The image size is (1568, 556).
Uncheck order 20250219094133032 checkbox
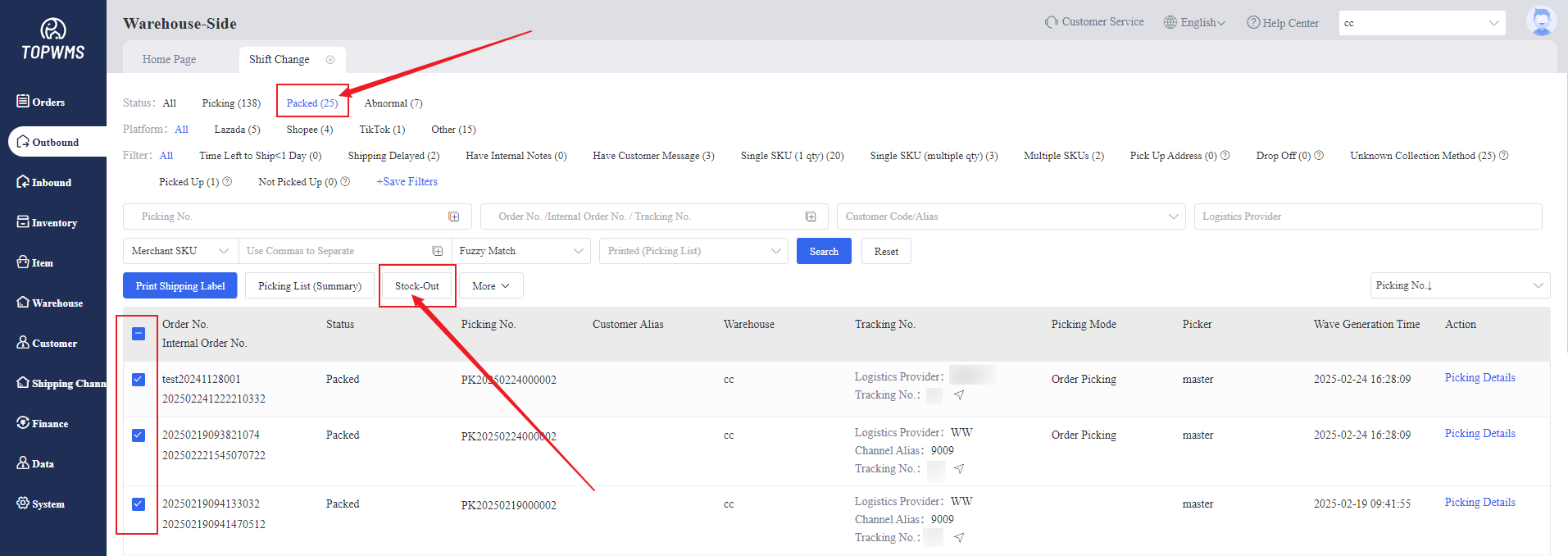[139, 504]
